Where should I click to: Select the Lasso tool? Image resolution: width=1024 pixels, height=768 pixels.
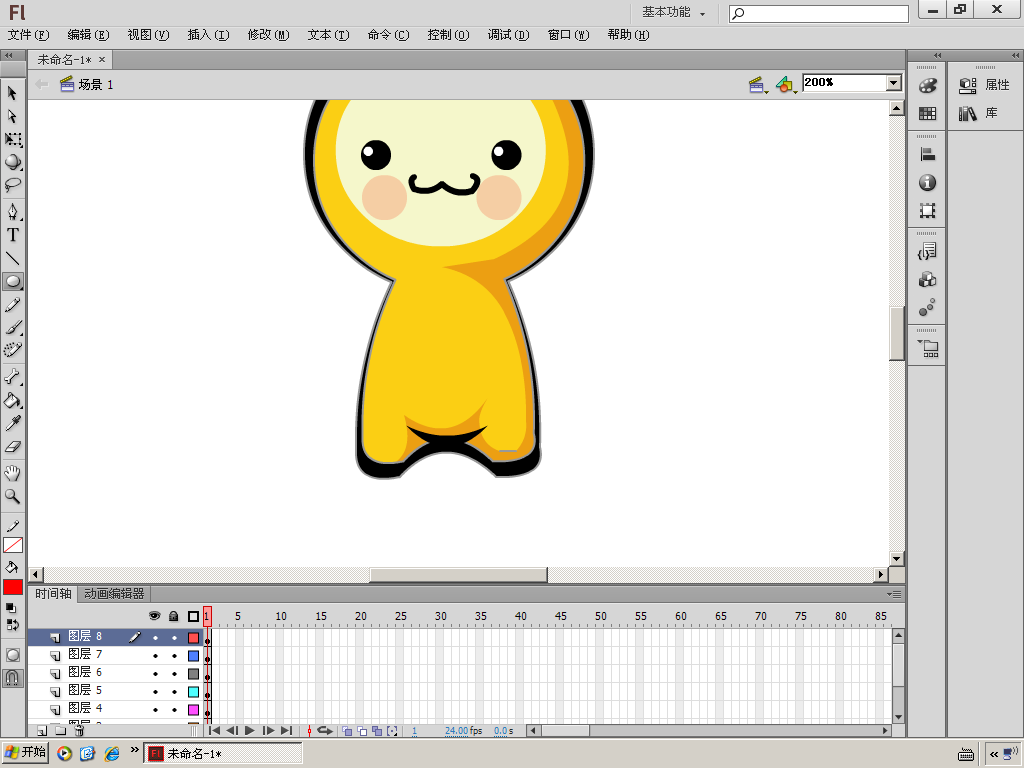[12, 185]
